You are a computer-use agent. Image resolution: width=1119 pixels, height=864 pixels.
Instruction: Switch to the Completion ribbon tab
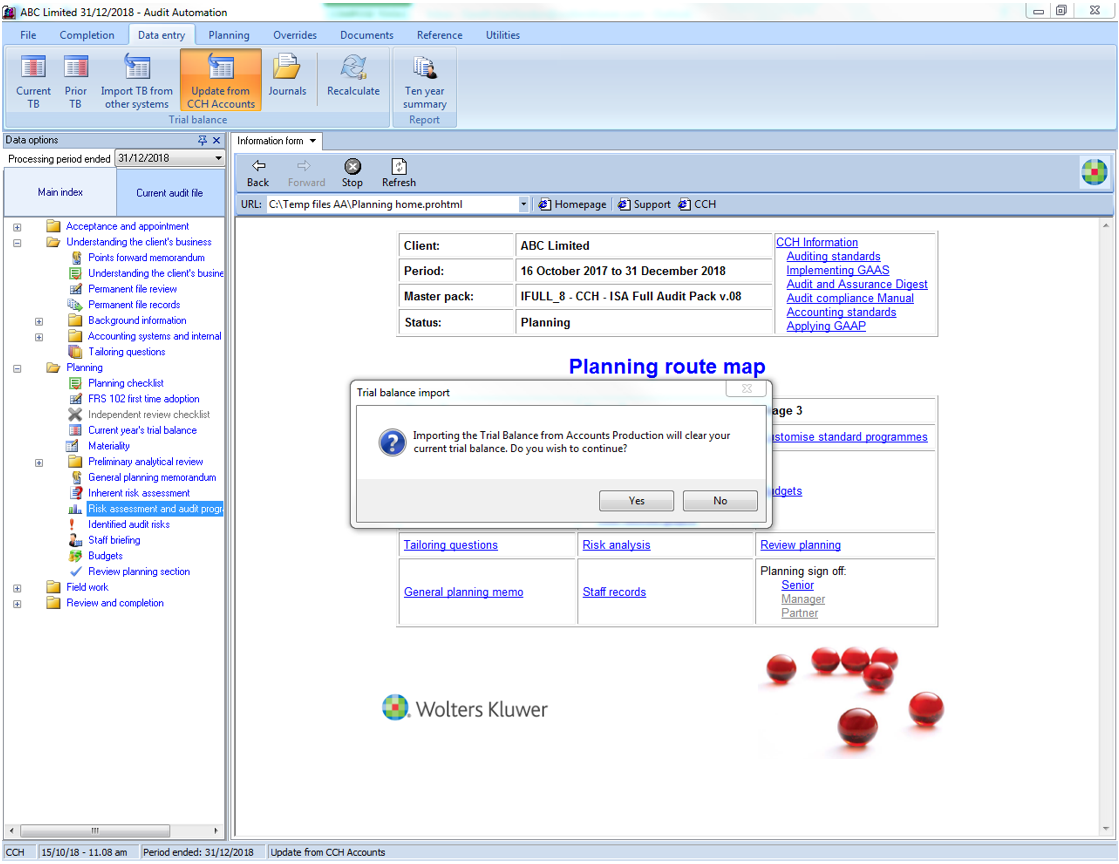click(87, 35)
